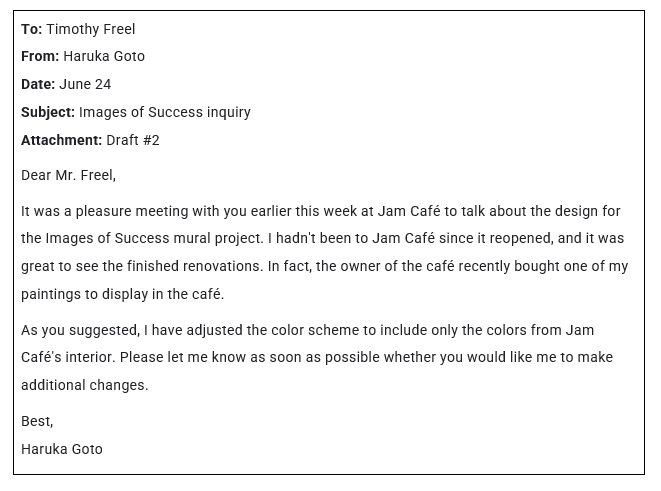661x491 pixels.
Task: Click the text 'additional changes.'
Action: coord(84,386)
